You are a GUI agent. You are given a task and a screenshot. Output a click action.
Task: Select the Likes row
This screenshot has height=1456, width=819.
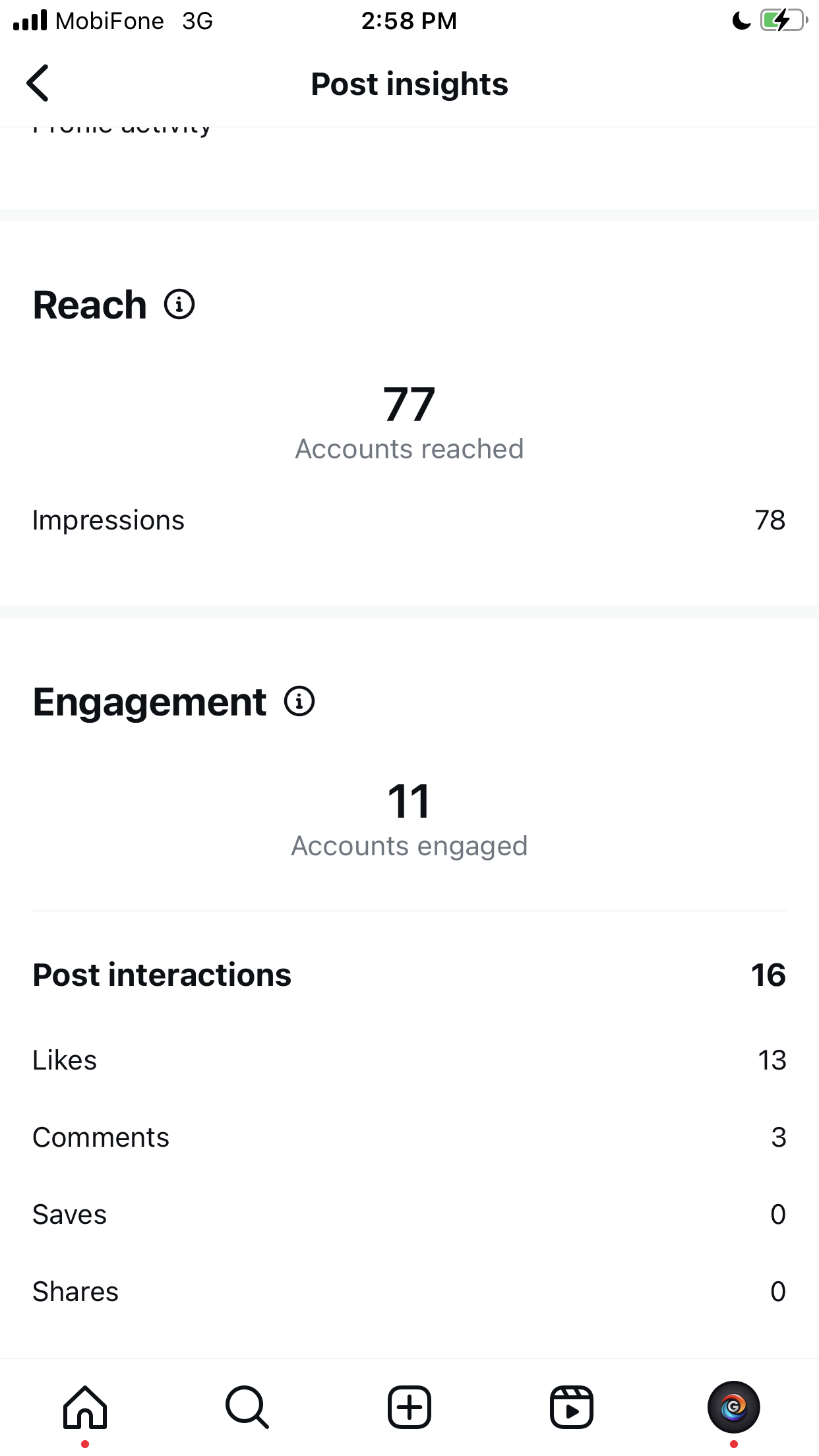(409, 1060)
